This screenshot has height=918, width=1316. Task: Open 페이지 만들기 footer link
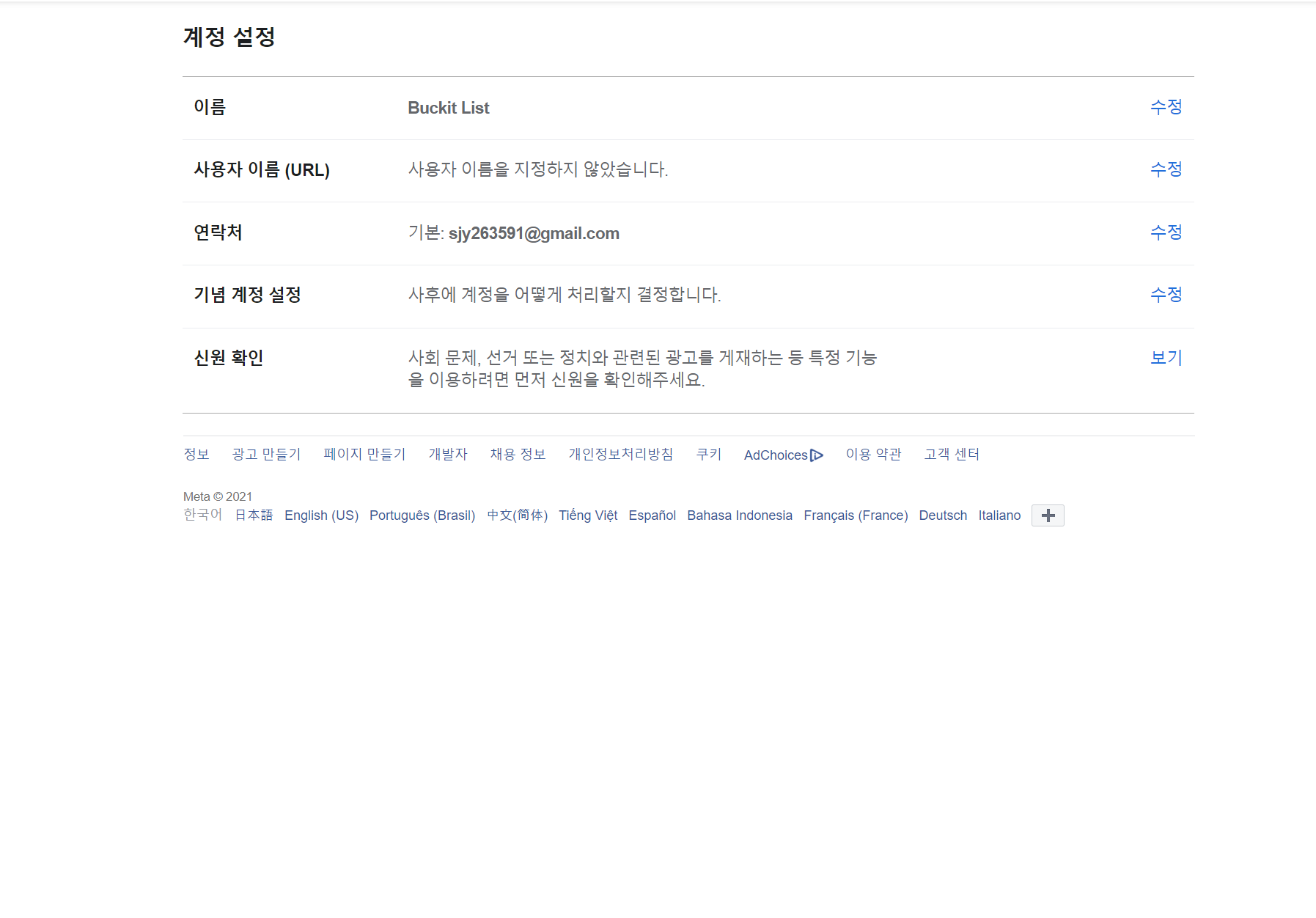click(364, 455)
